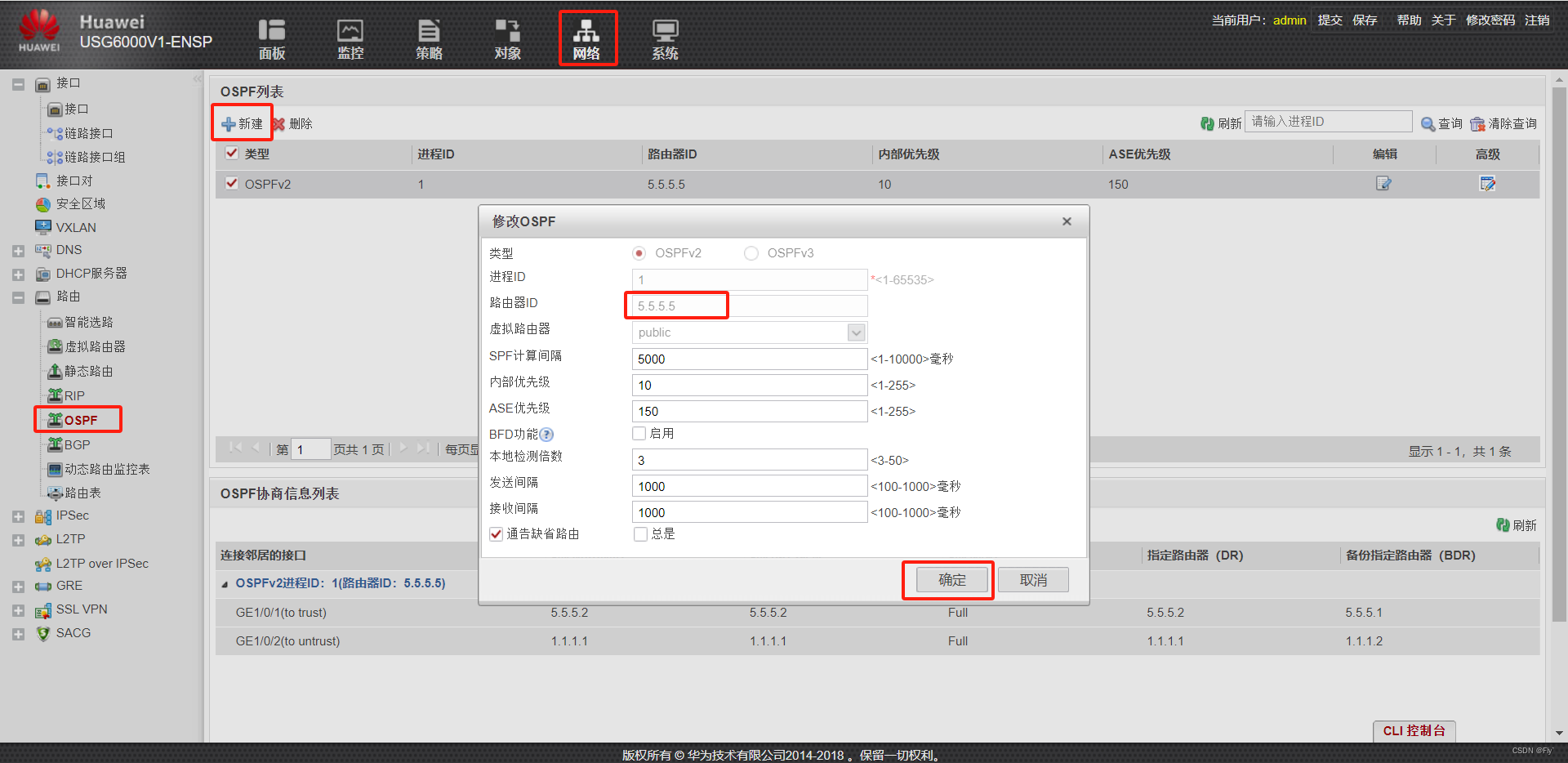
Task: Open the 虚拟路由器 public dropdown
Action: 856,332
